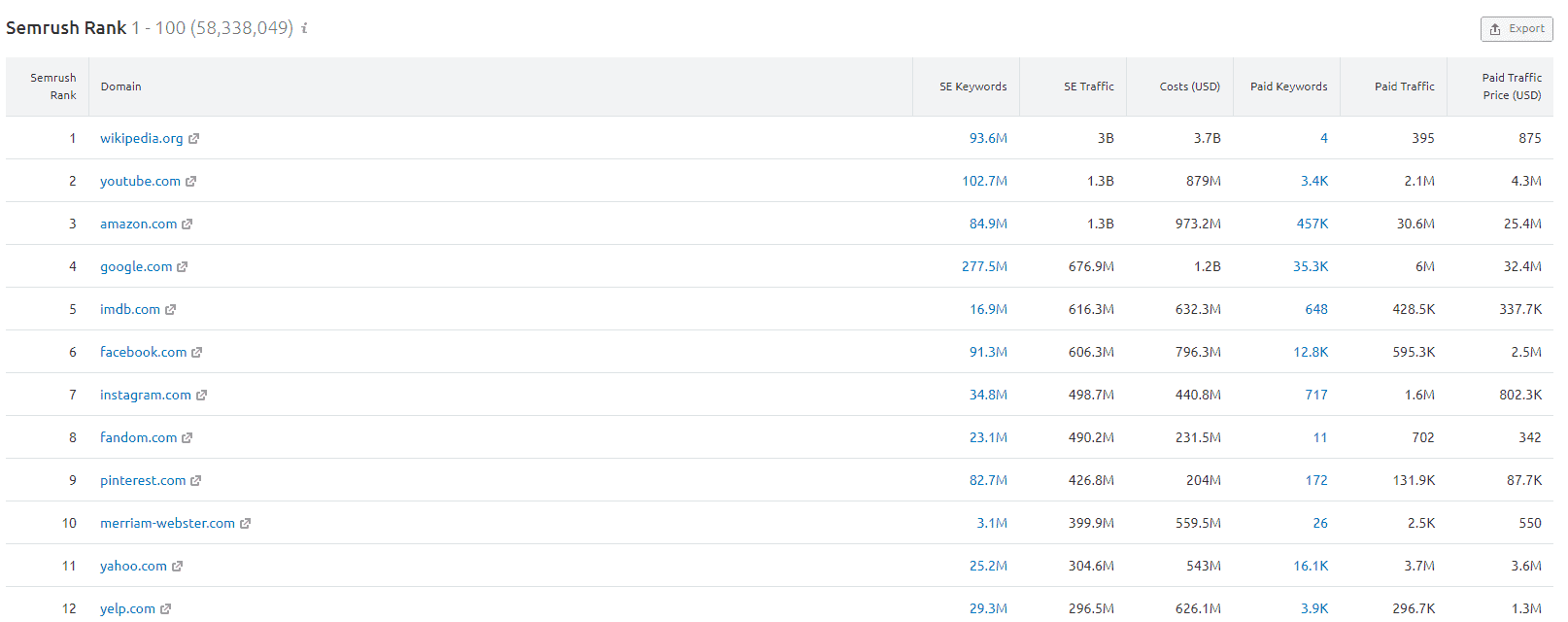Open external link icon next to fandom.com

(x=187, y=438)
